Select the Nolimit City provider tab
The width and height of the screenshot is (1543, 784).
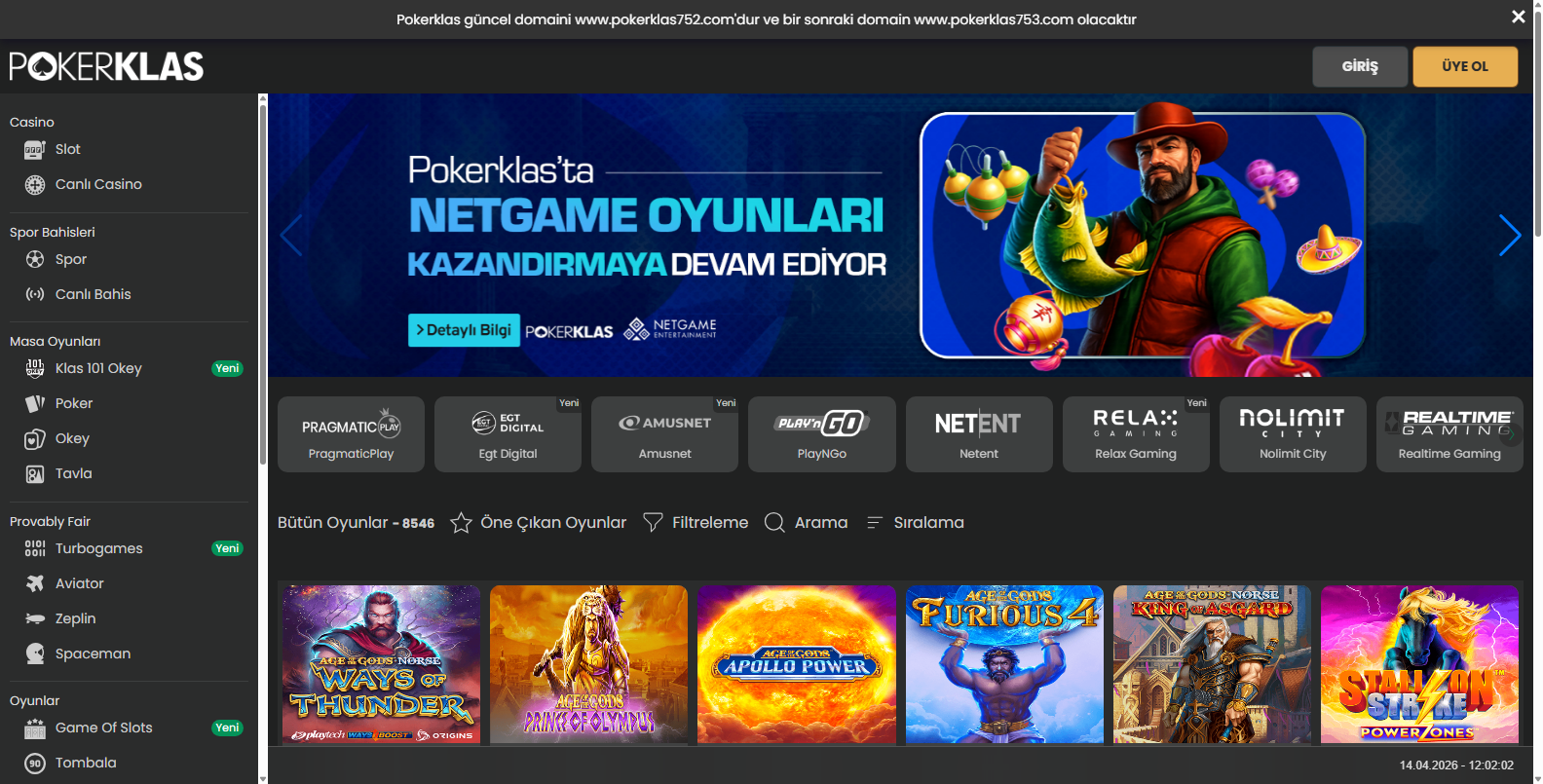point(1293,434)
